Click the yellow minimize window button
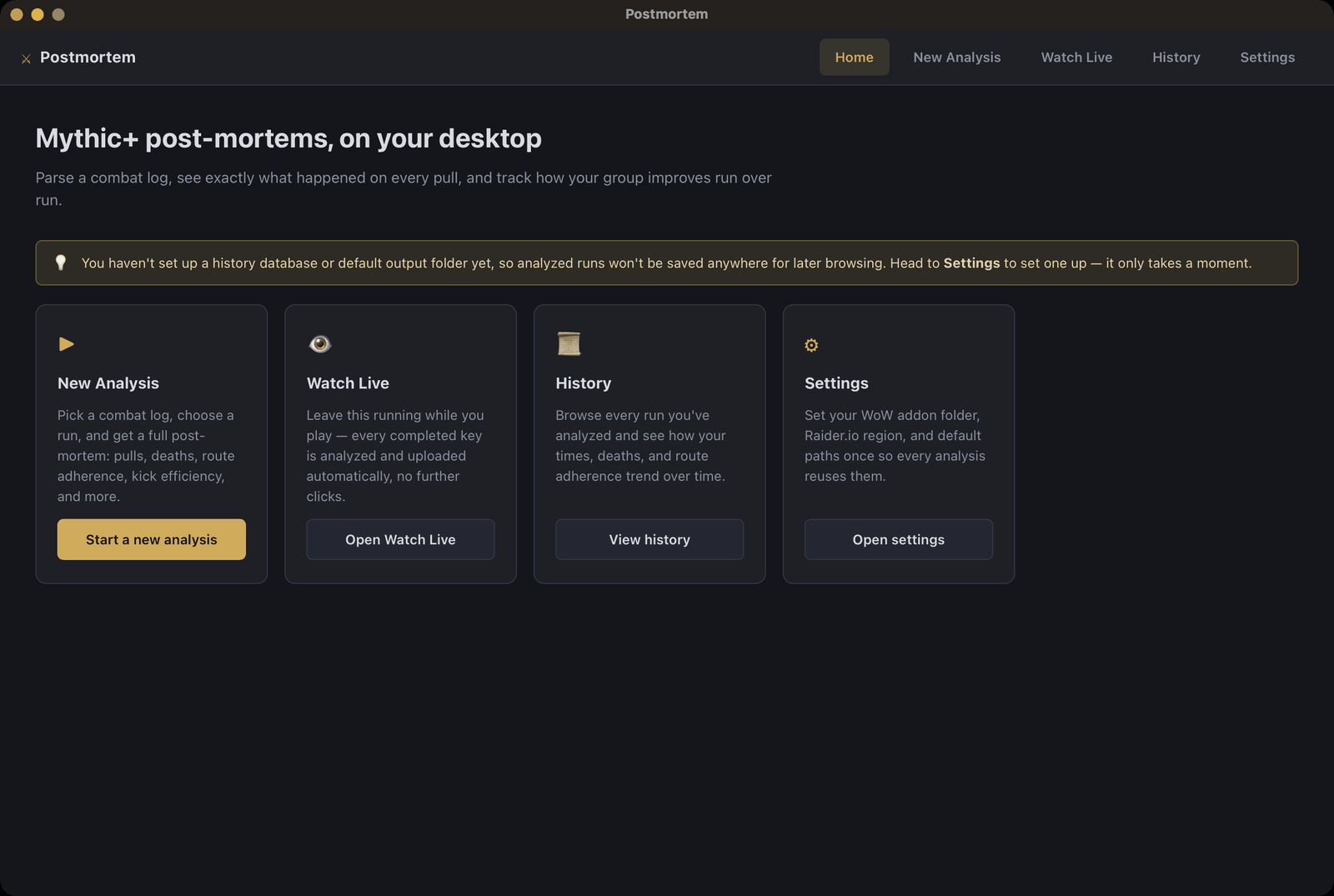1334x896 pixels. tap(38, 14)
